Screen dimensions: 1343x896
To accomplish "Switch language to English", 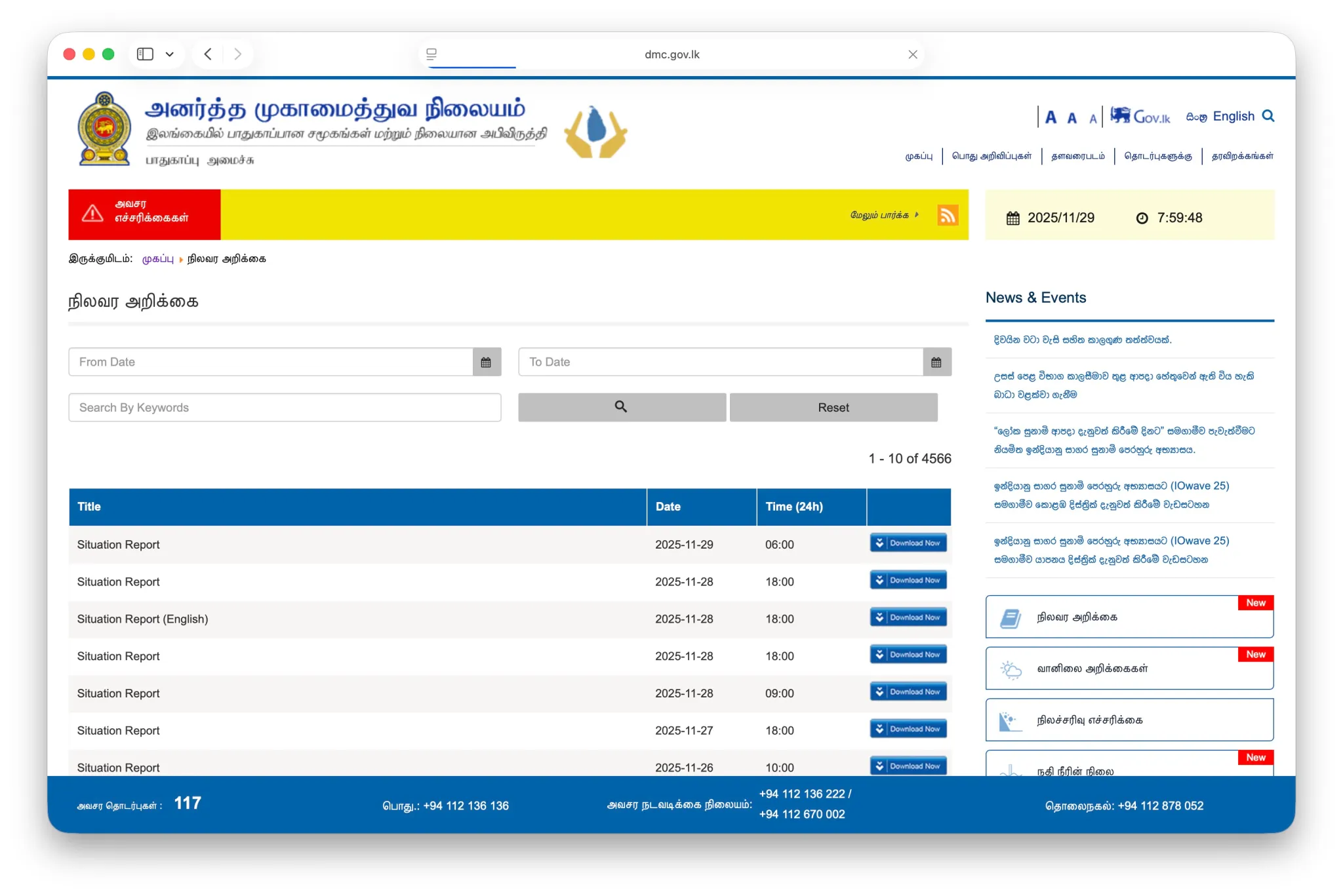I will pyautogui.click(x=1233, y=116).
